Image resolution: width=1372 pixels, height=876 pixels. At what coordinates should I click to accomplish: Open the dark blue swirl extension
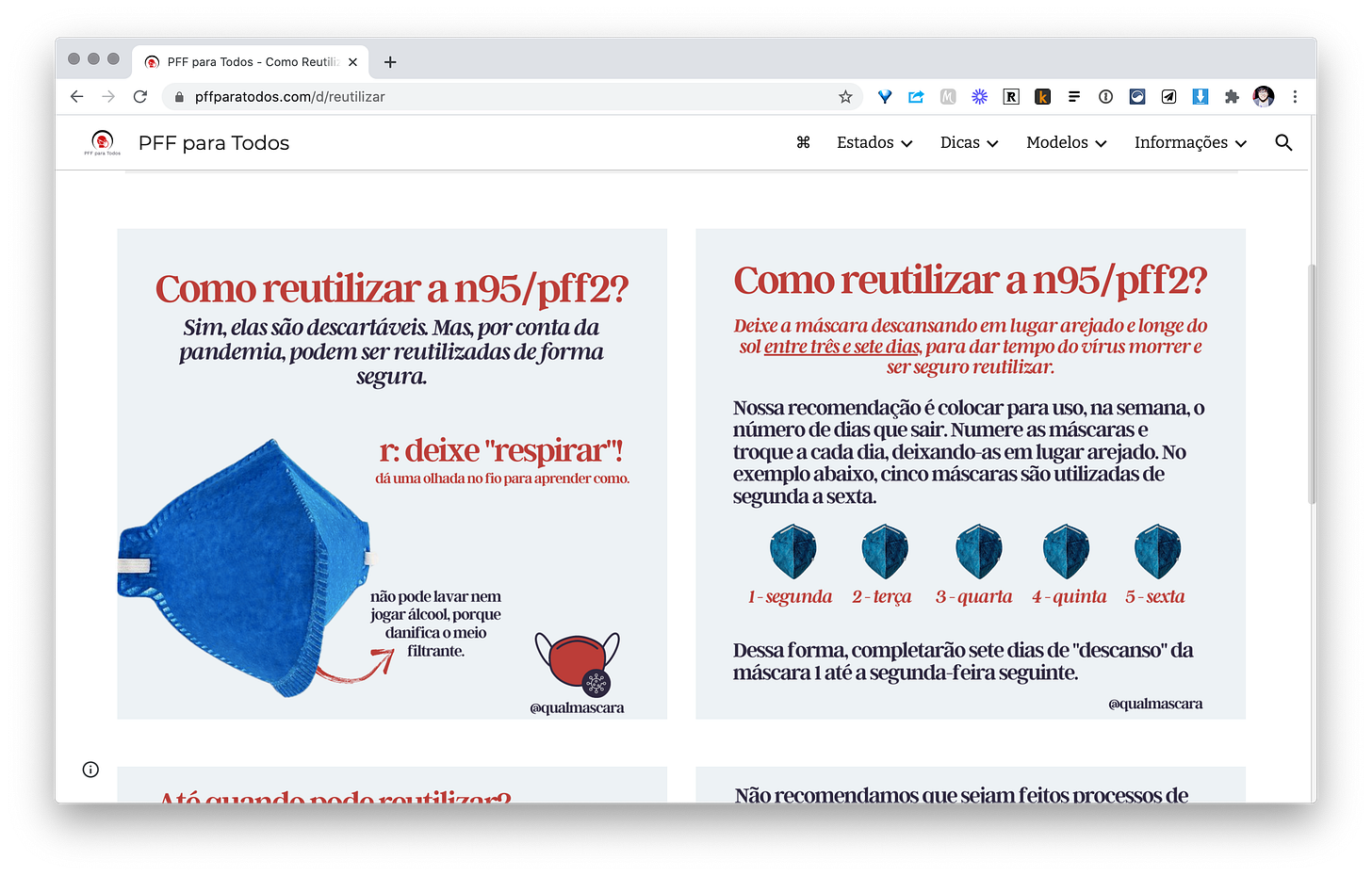coord(1137,97)
